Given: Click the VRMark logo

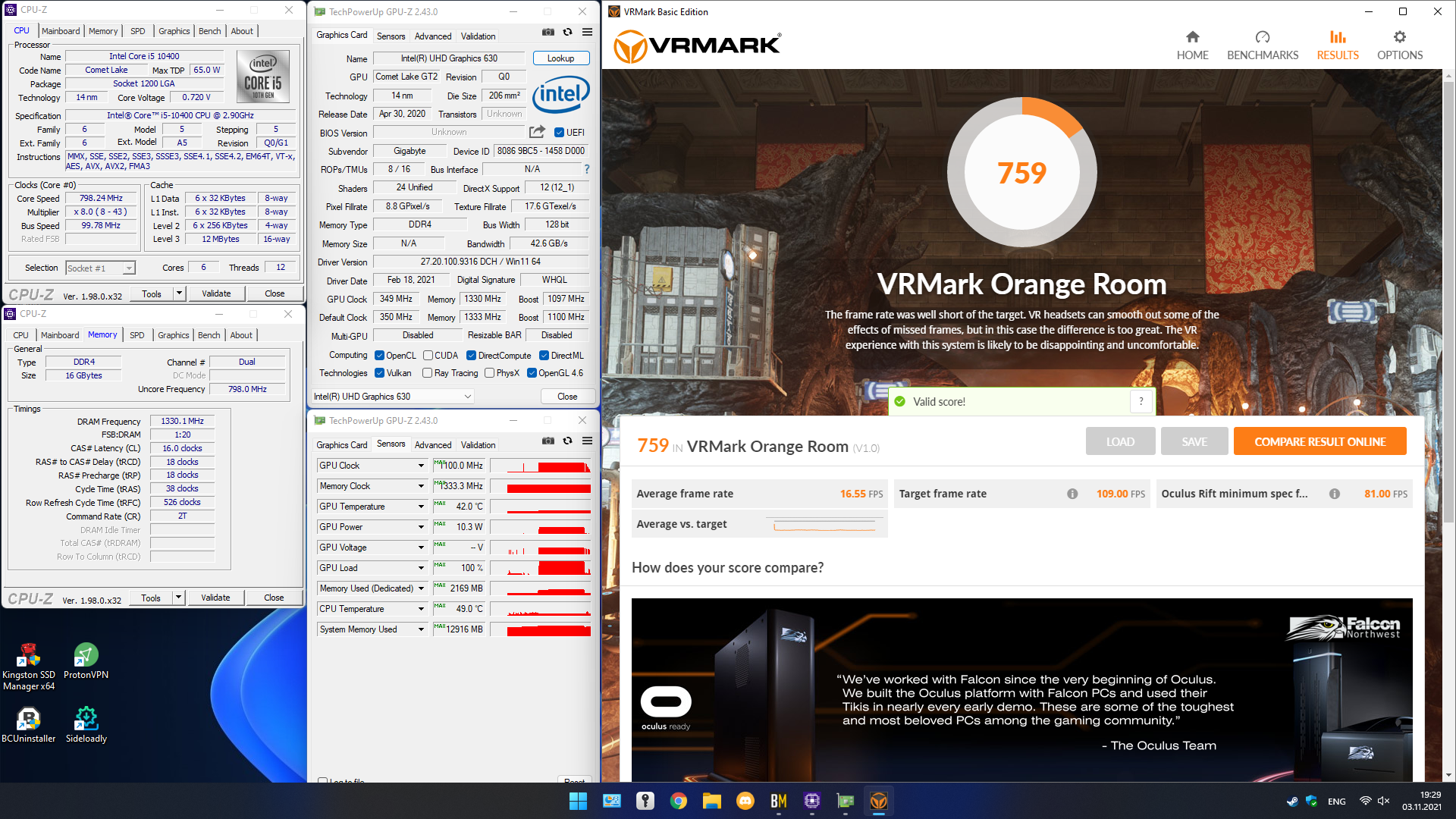Looking at the screenshot, I should (x=696, y=46).
